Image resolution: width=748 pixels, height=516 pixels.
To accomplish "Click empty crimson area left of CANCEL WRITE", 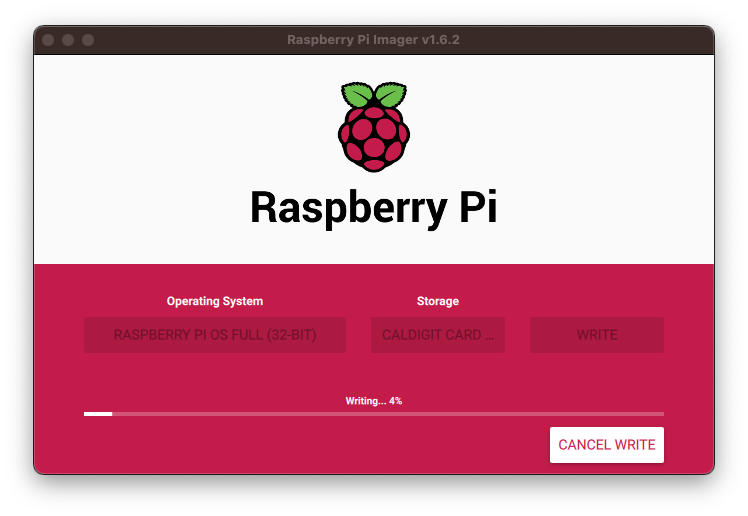I will coord(310,444).
